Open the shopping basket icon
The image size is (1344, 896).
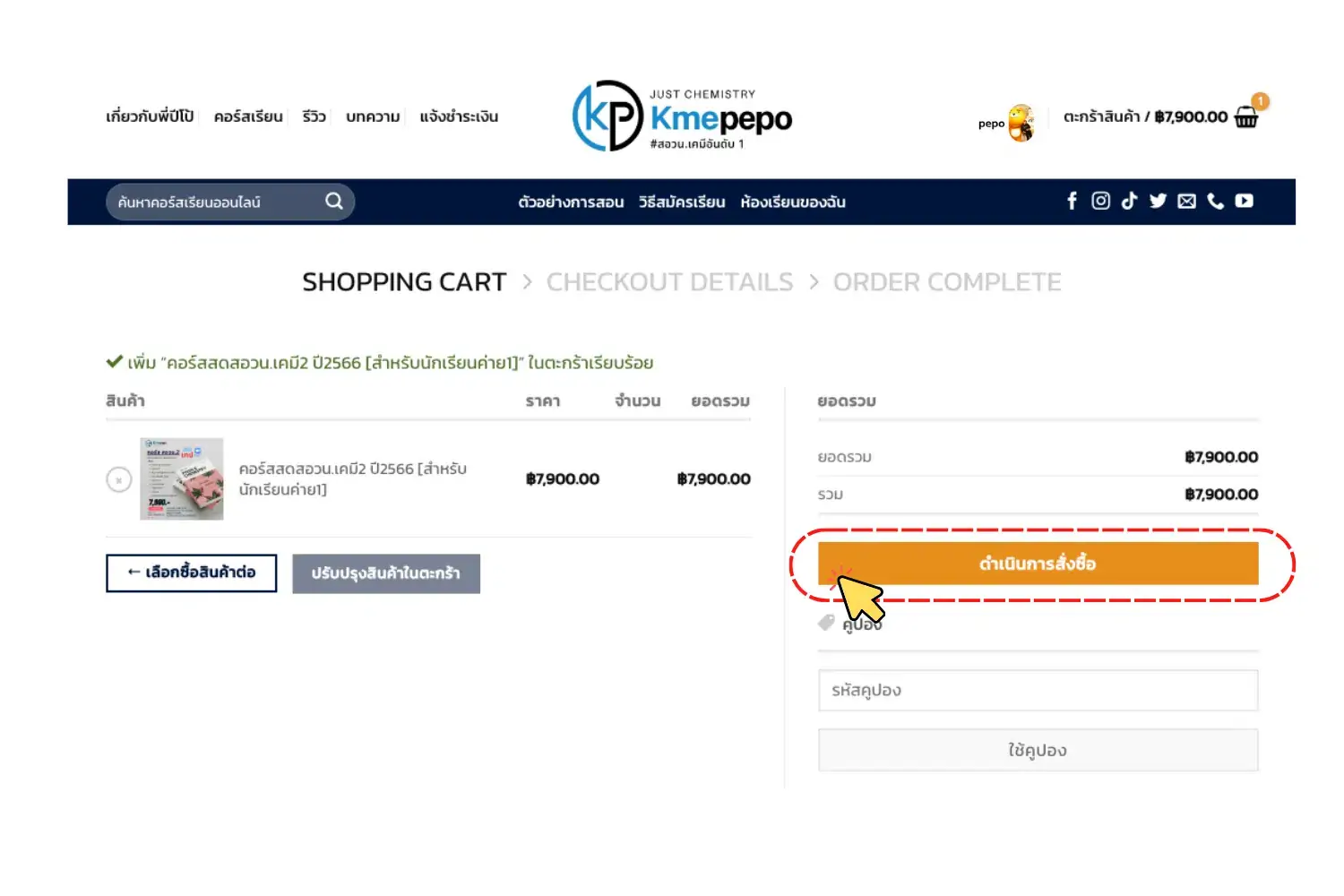(x=1247, y=116)
